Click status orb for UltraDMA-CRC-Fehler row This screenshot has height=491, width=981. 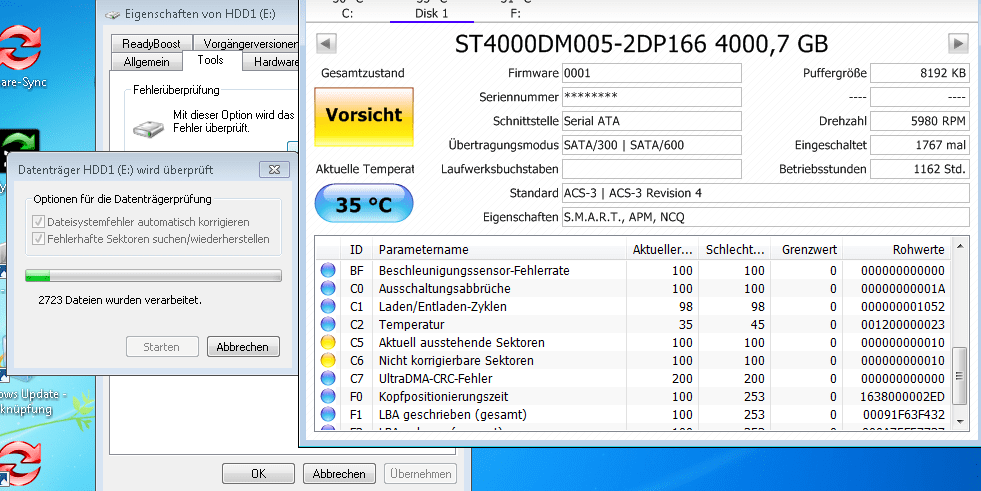(328, 378)
